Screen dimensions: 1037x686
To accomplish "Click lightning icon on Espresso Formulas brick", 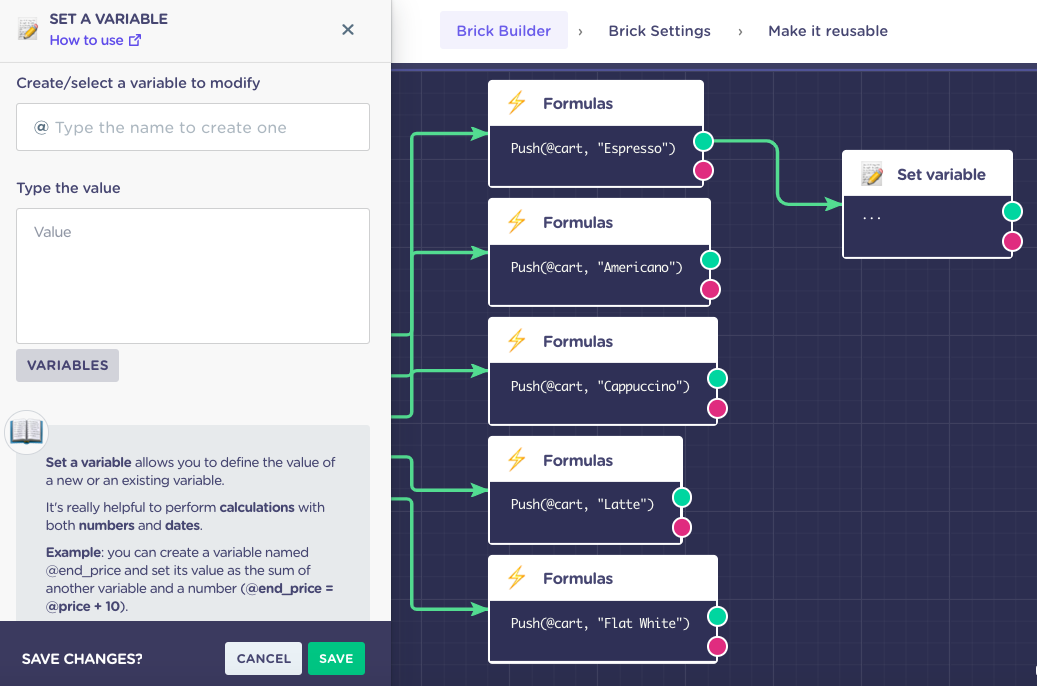I will pos(516,103).
